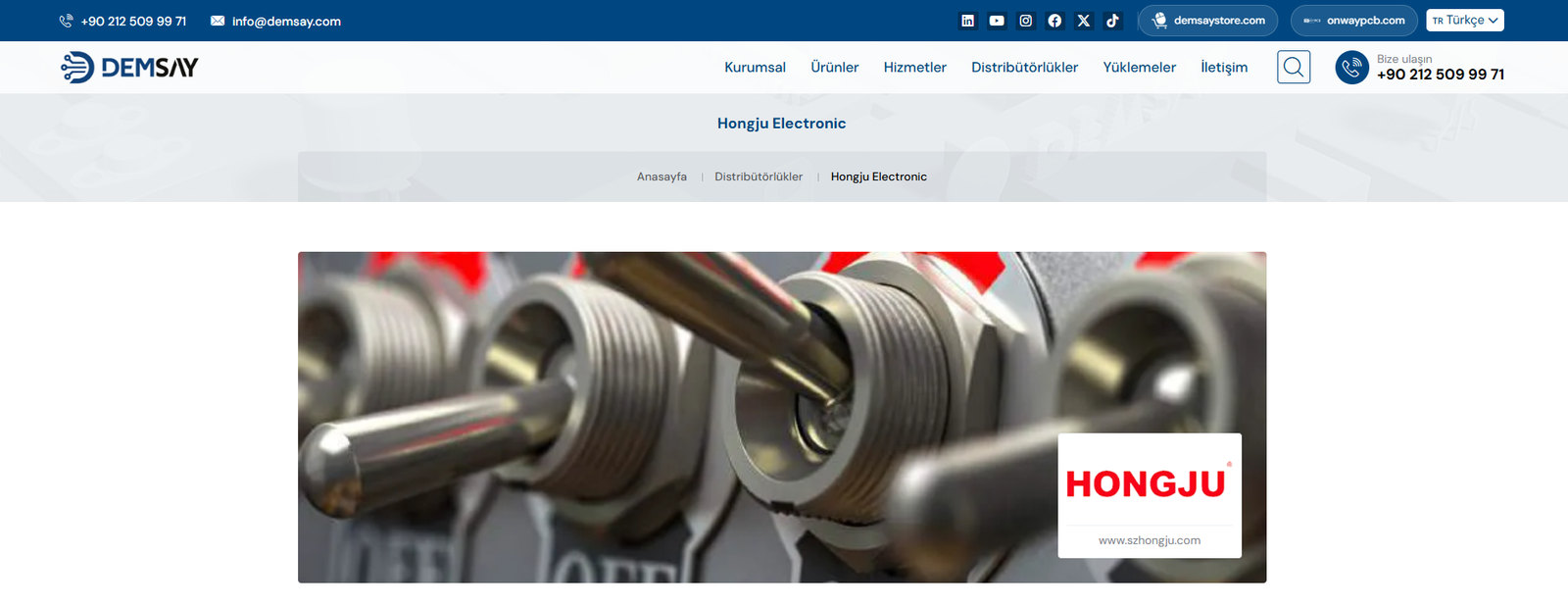Open the Hizmetler menu
Screen dimensions: 1568x607
coord(915,68)
